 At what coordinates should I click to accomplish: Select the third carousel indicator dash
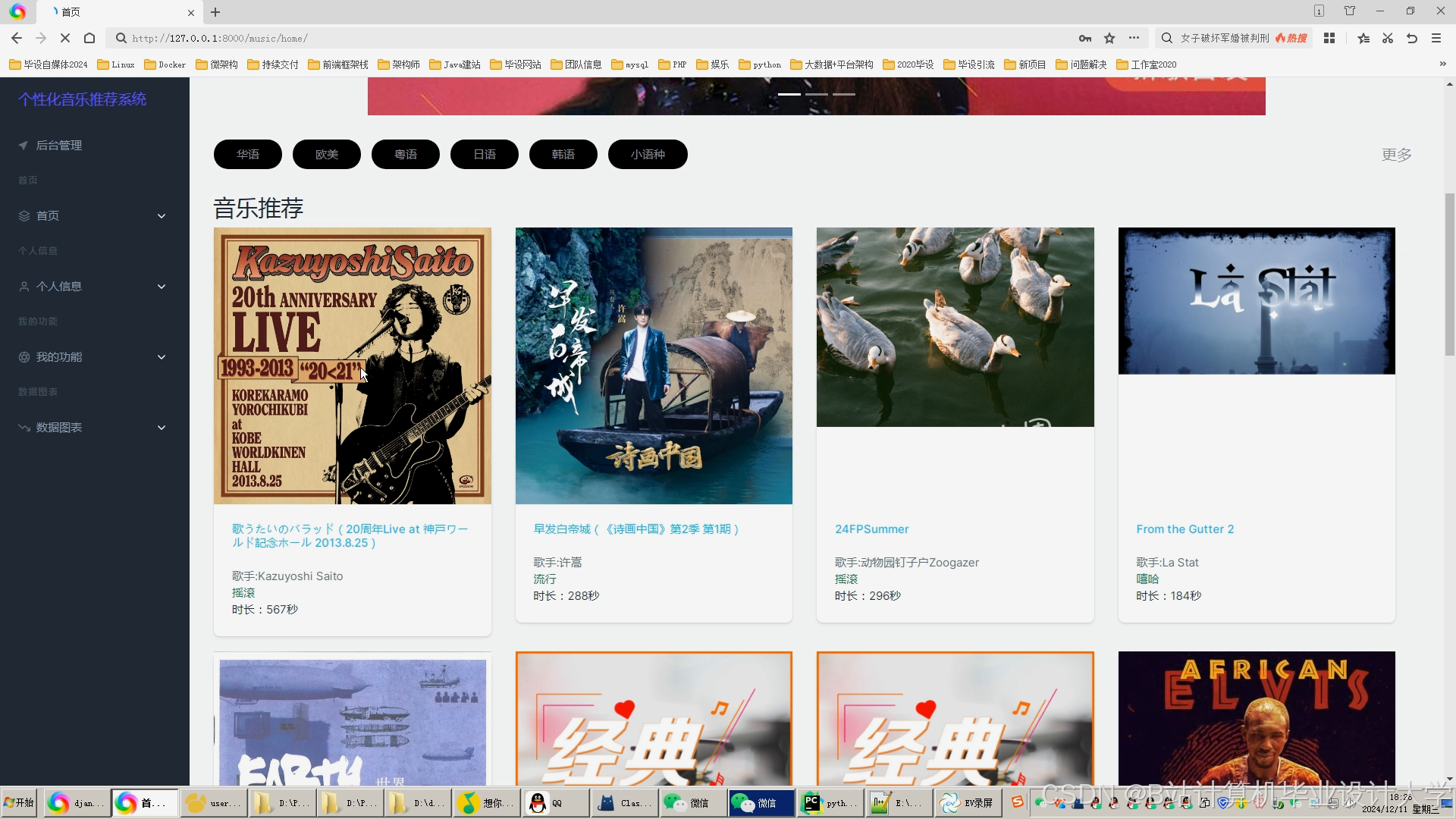click(844, 94)
